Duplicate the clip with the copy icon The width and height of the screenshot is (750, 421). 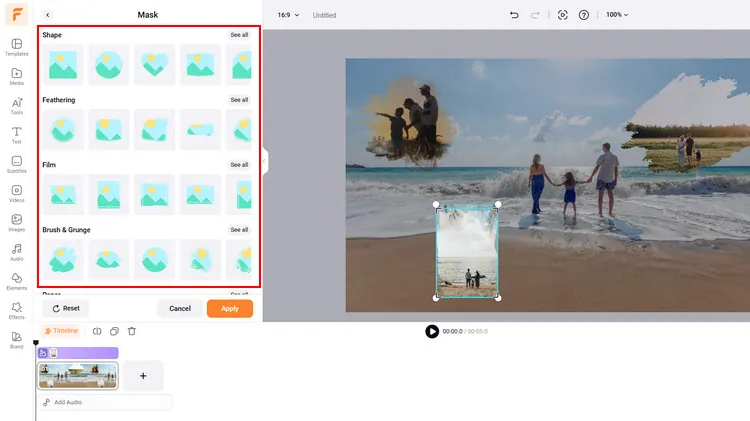click(x=114, y=331)
